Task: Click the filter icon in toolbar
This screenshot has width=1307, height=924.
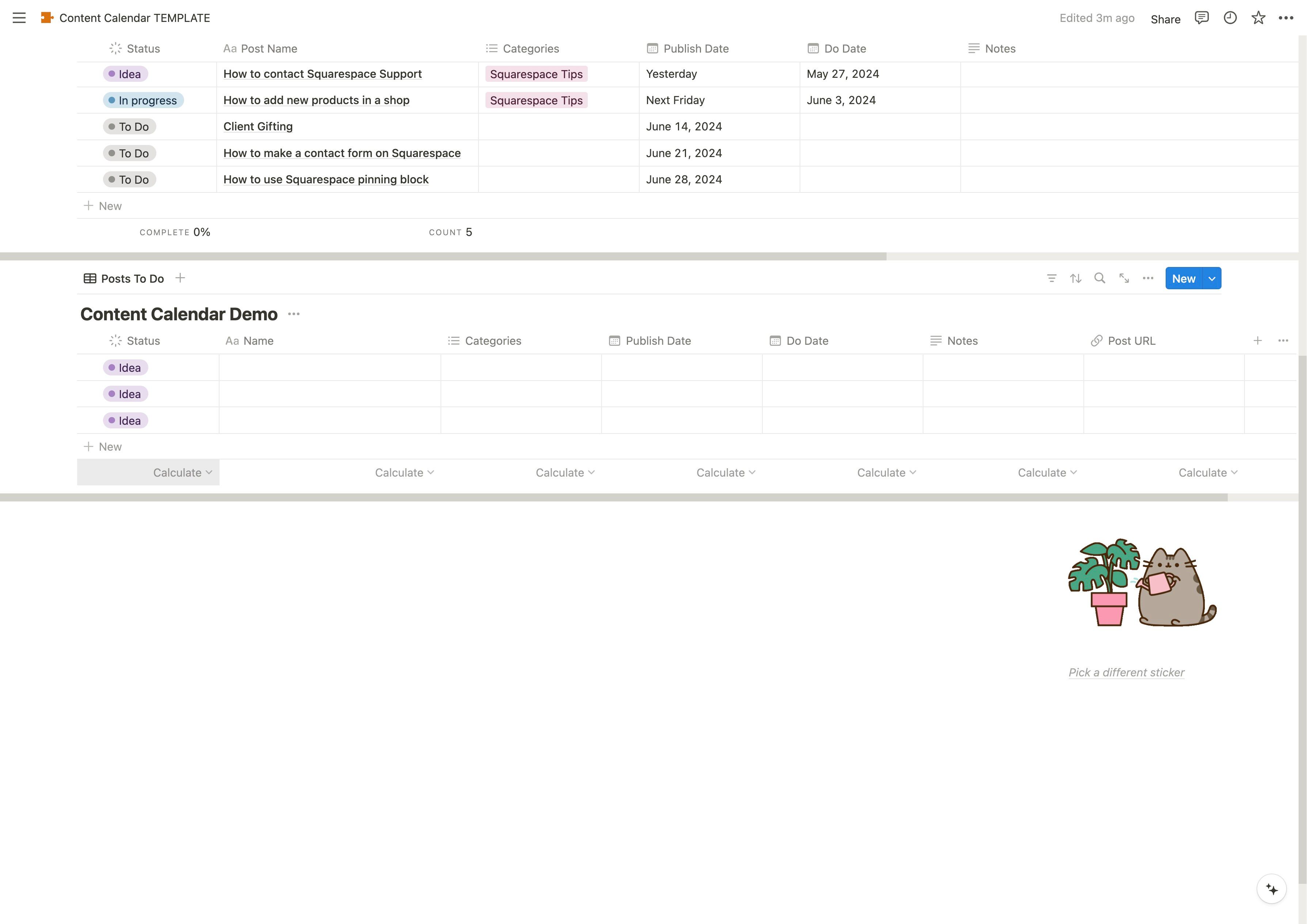Action: tap(1051, 278)
